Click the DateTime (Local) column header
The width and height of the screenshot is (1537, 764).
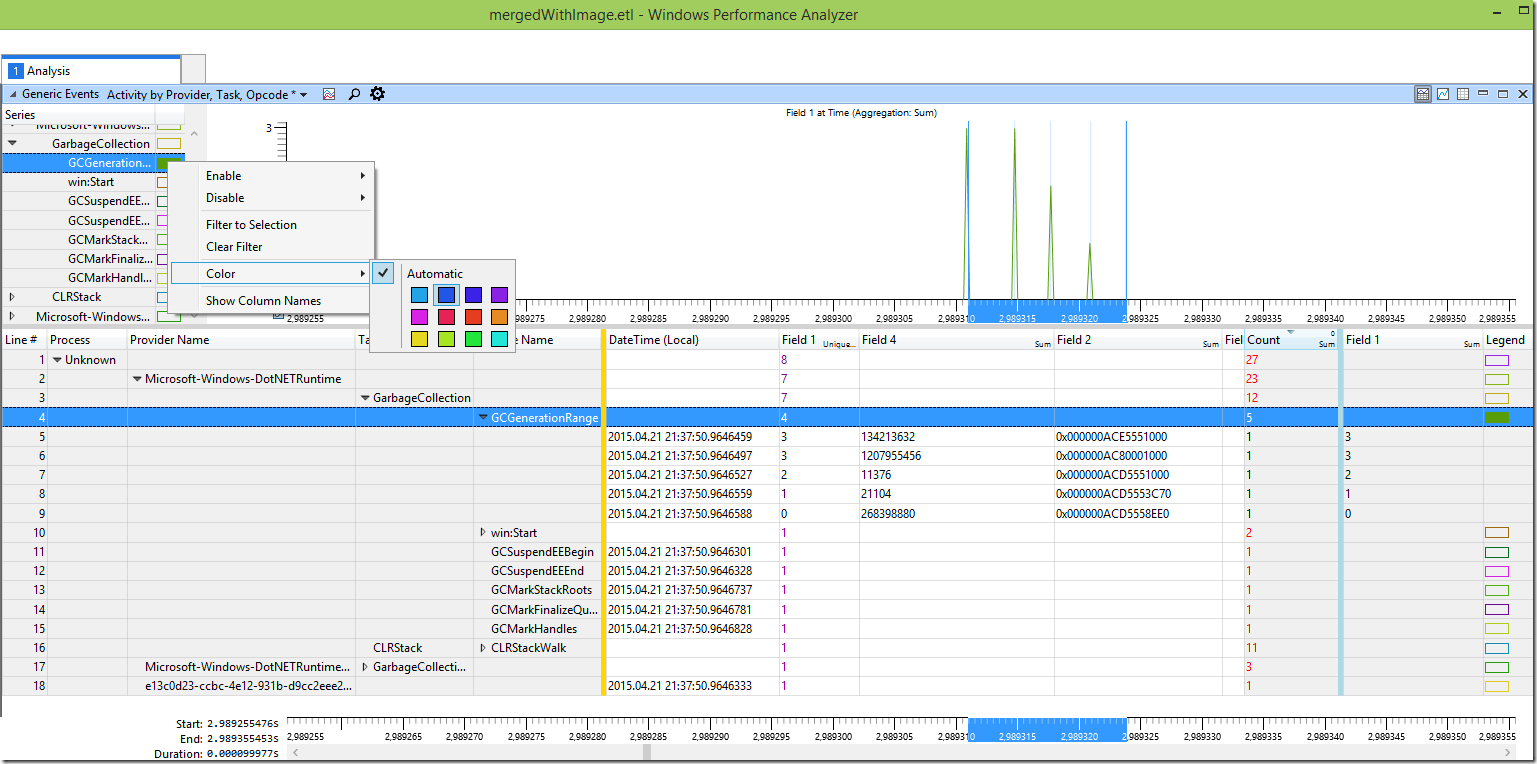coord(692,340)
